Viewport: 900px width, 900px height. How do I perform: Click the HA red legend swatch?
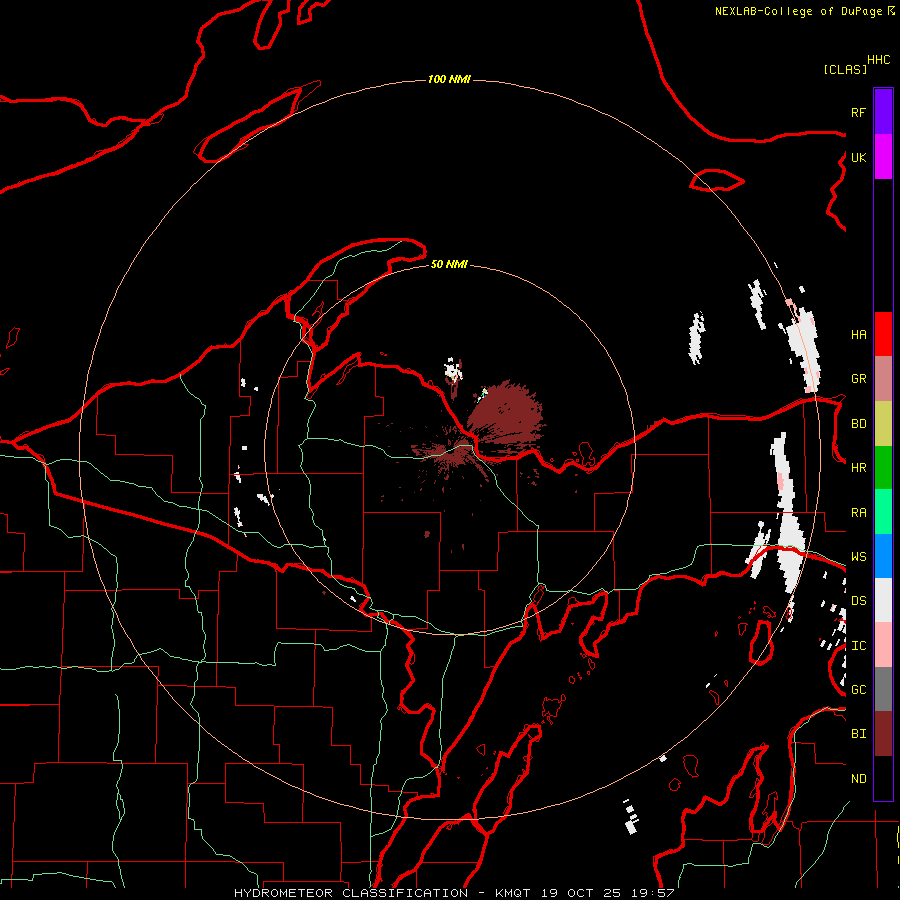[883, 334]
